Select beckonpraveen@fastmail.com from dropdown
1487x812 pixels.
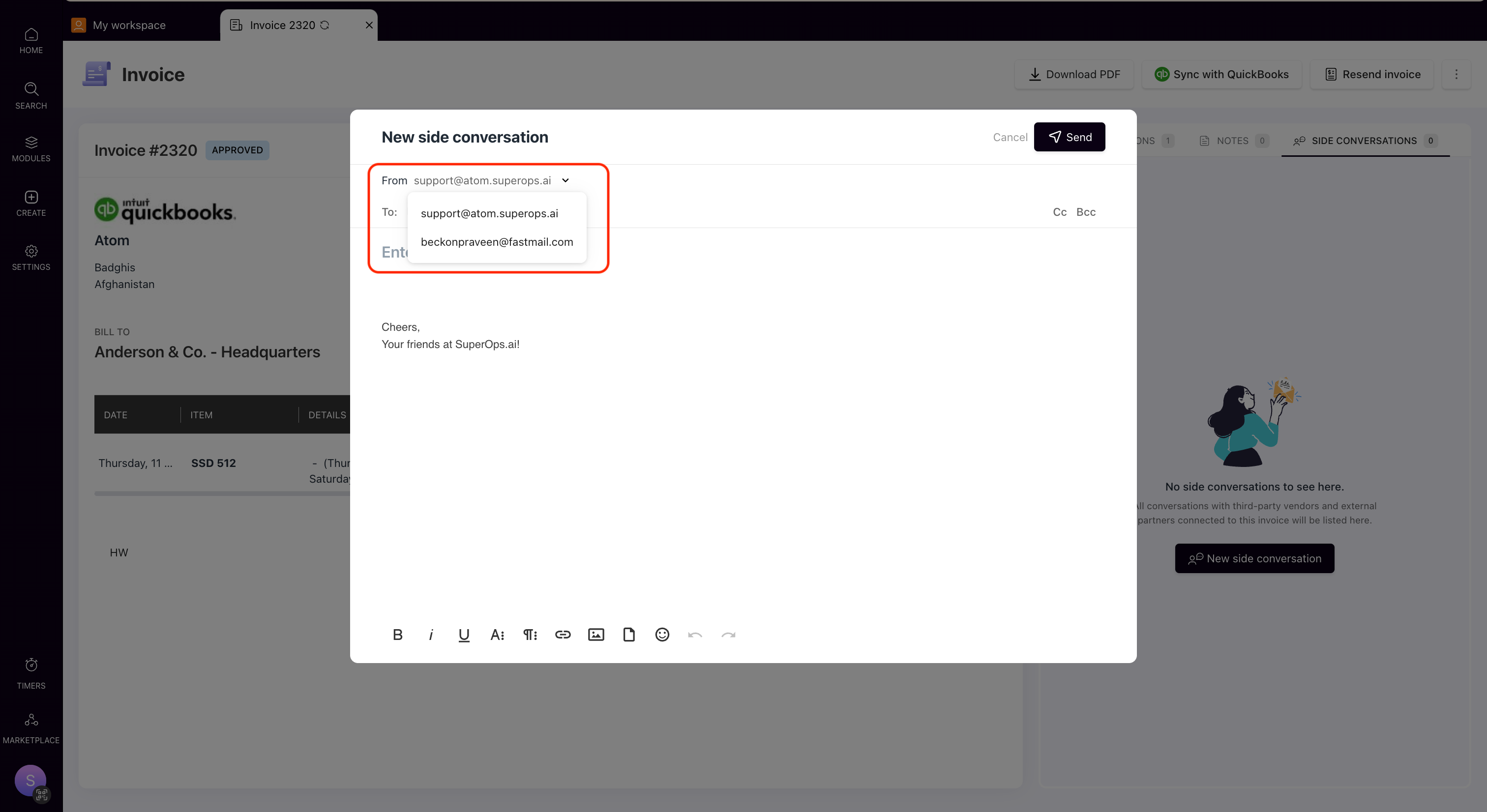pos(496,241)
